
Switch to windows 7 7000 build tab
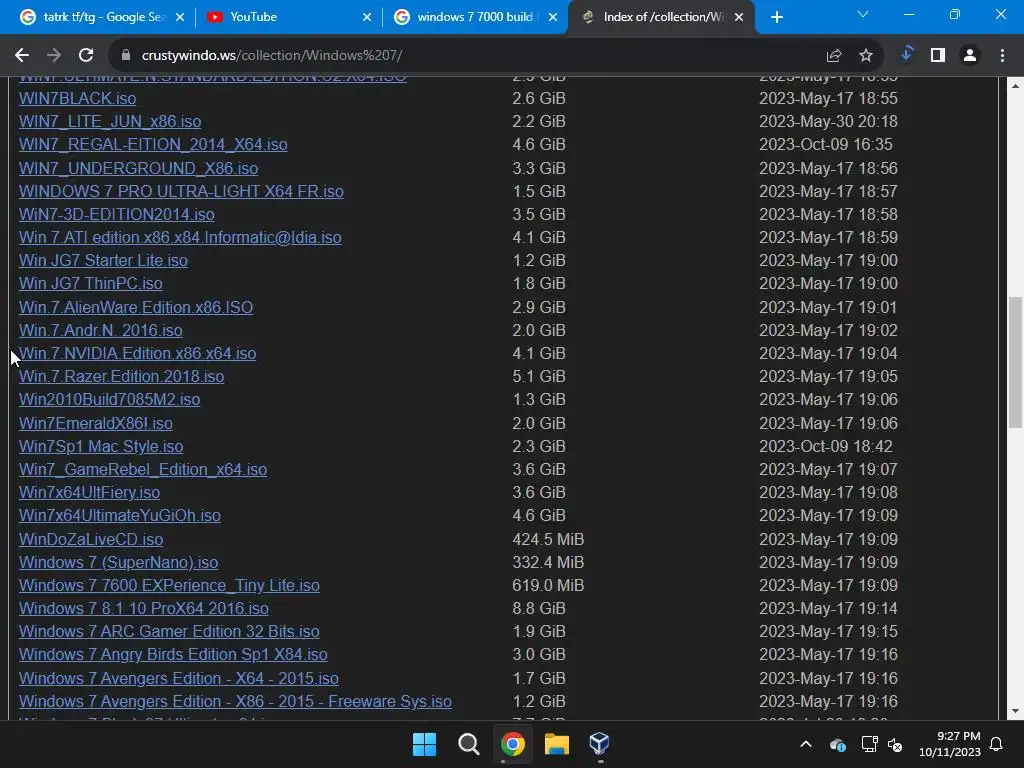(x=475, y=17)
